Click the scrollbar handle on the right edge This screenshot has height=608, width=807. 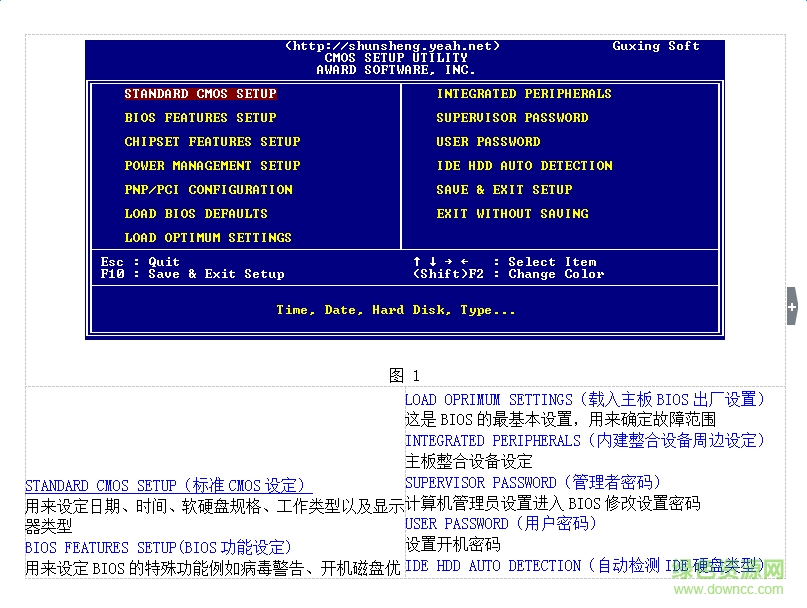coord(792,306)
